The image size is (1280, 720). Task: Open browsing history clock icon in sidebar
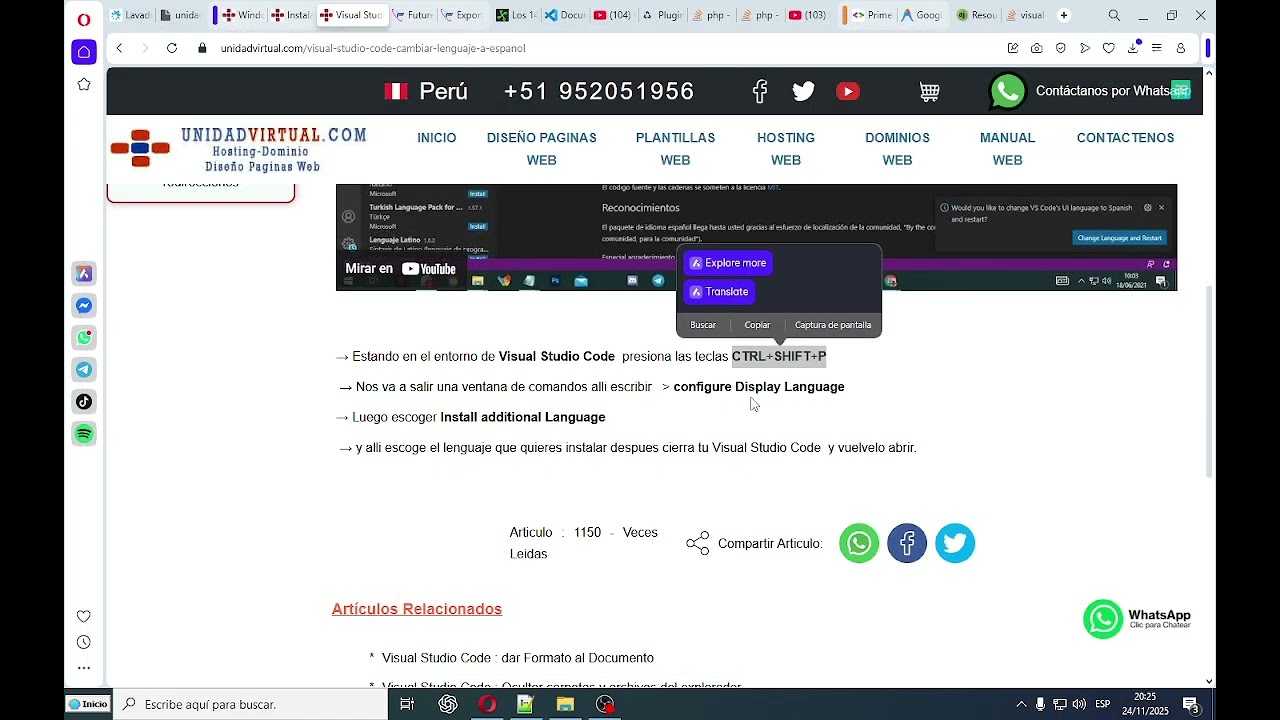tap(84, 642)
